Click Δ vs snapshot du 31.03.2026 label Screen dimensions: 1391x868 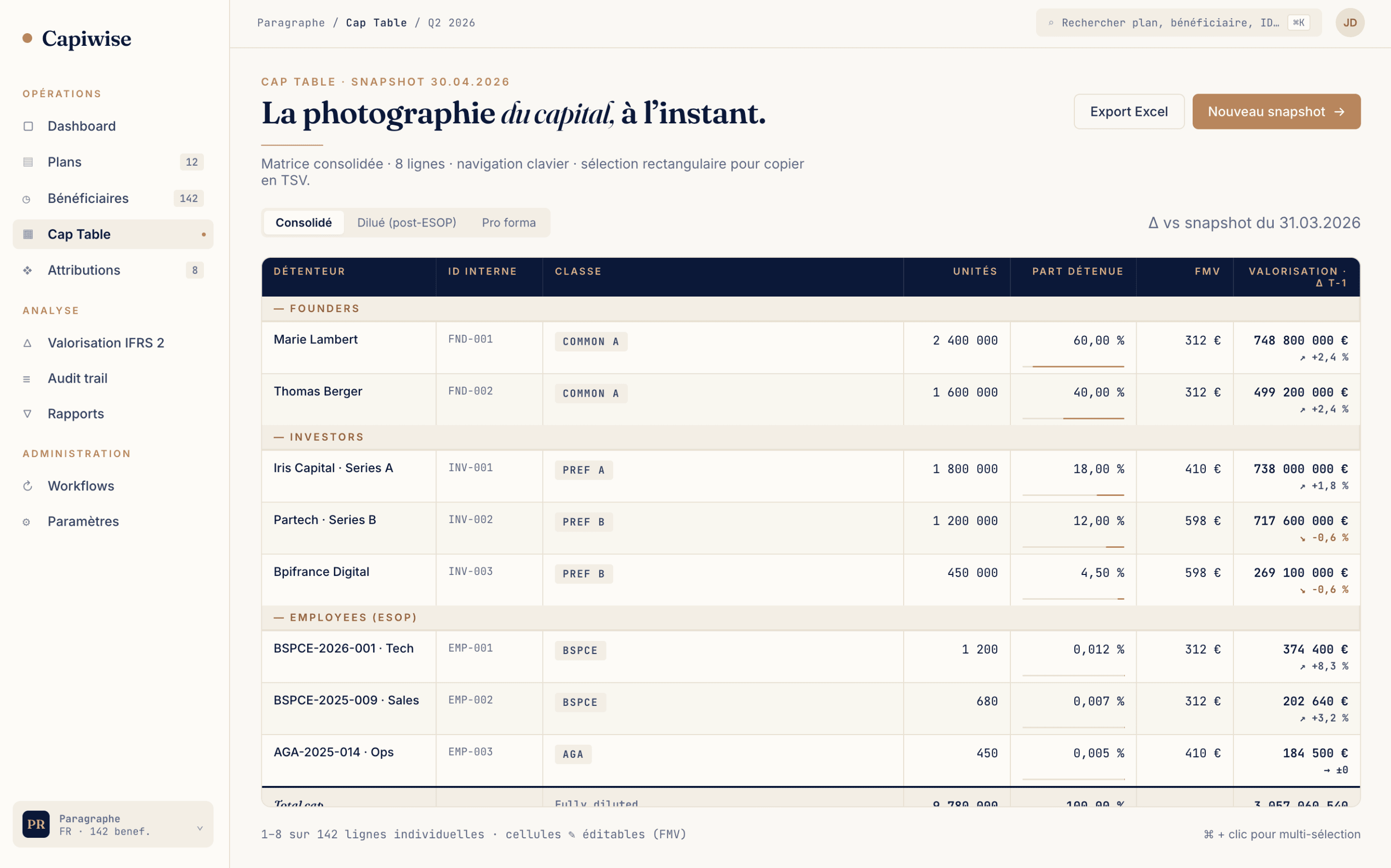coord(1255,223)
